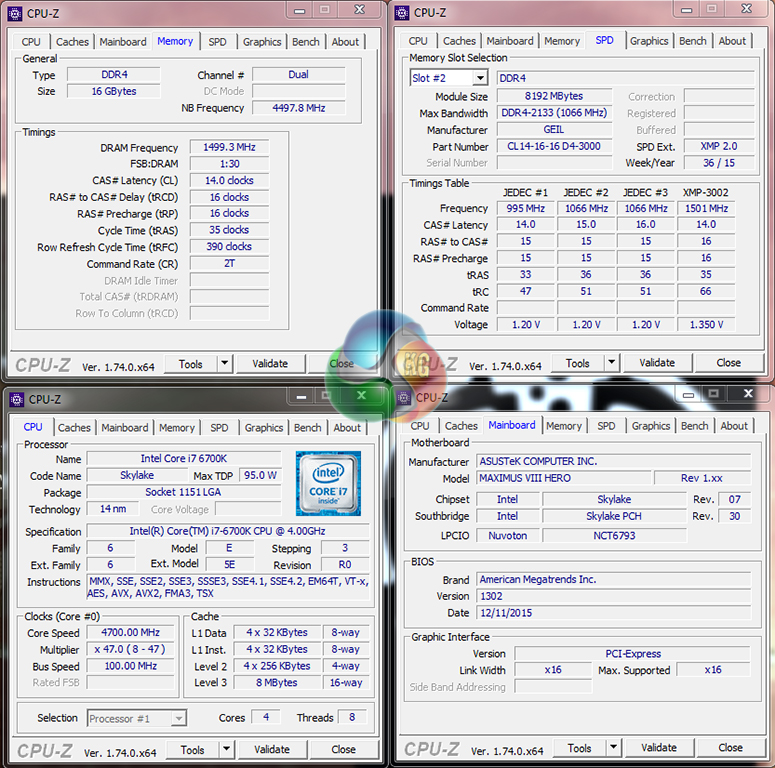The width and height of the screenshot is (775, 768).
Task: Click CPU-Z app icon in CPU window title bar
Action: tap(17, 399)
